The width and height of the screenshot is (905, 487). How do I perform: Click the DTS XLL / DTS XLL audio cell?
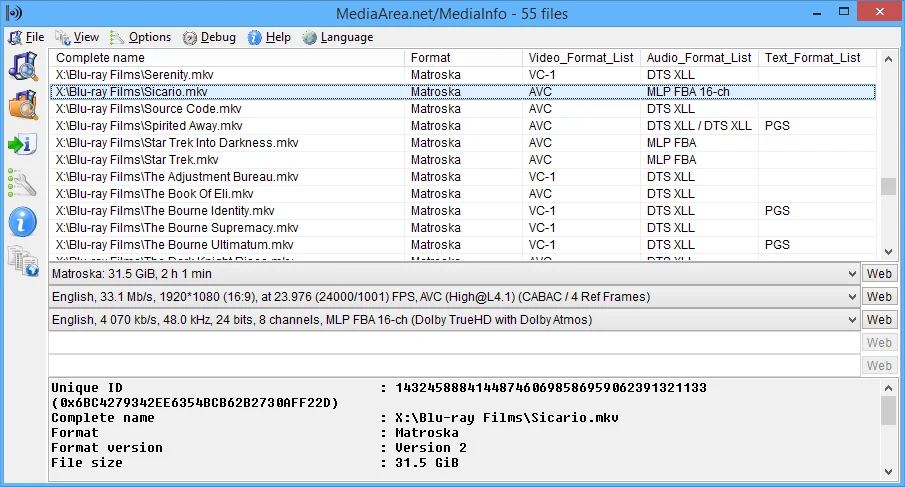coord(699,126)
